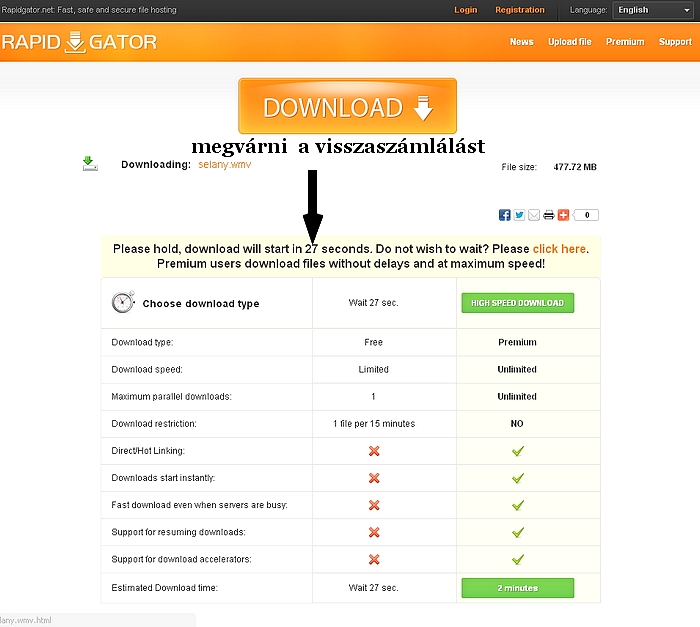Open the Registration link

pos(520,10)
